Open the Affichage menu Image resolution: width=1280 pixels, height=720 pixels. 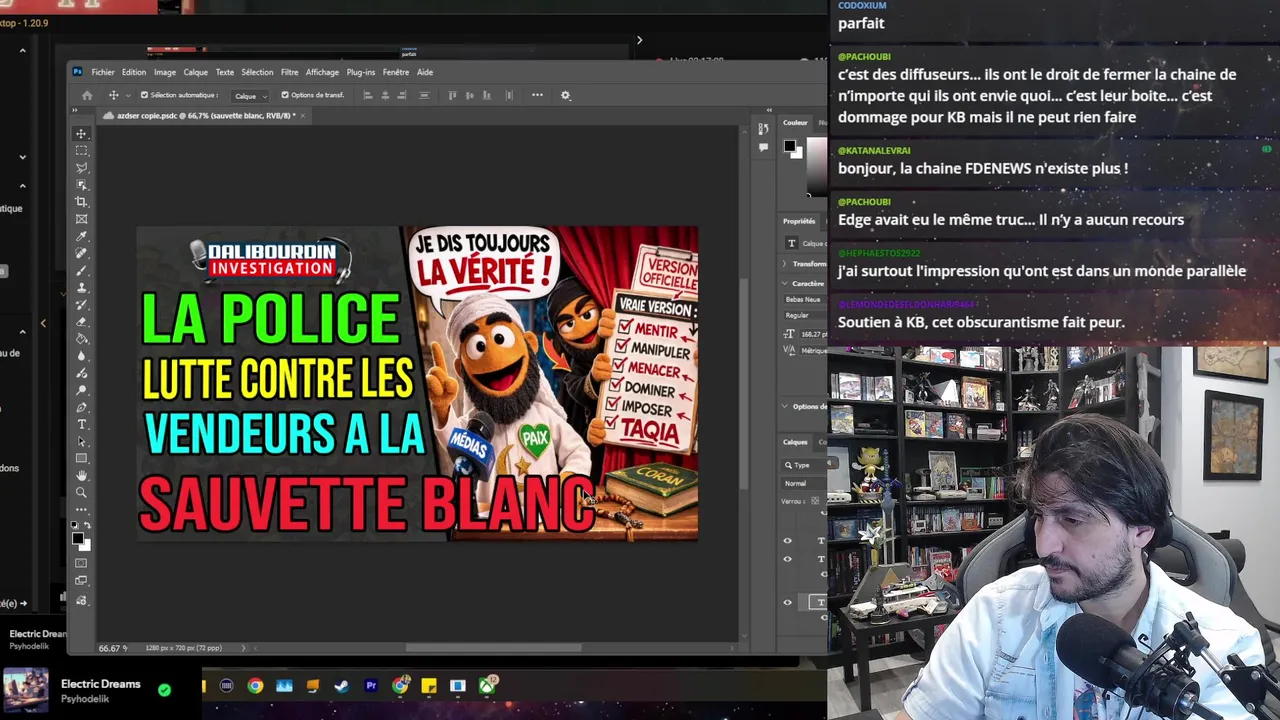[322, 72]
